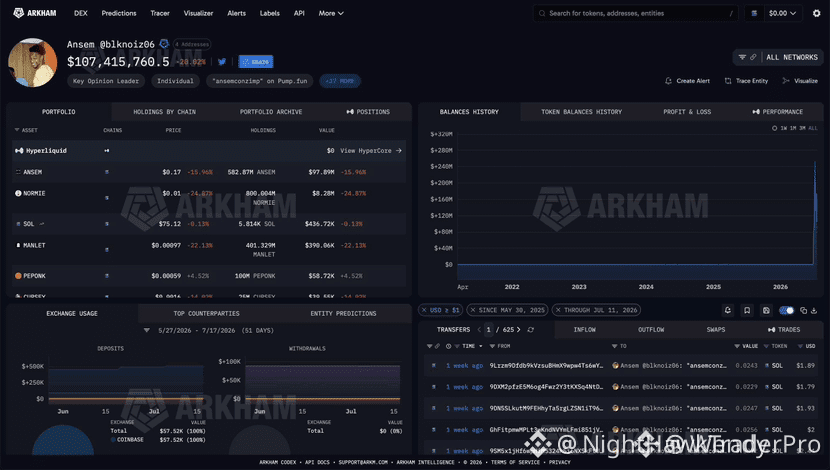Click the Share button
Image resolution: width=830 pixels, height=470 pixels.
(256, 62)
